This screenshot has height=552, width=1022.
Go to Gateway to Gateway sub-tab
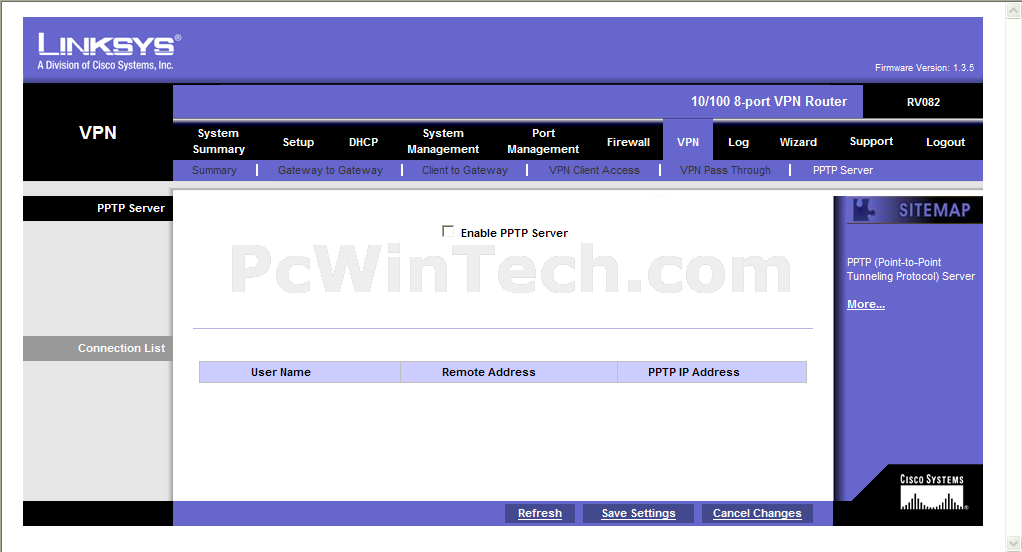point(330,170)
